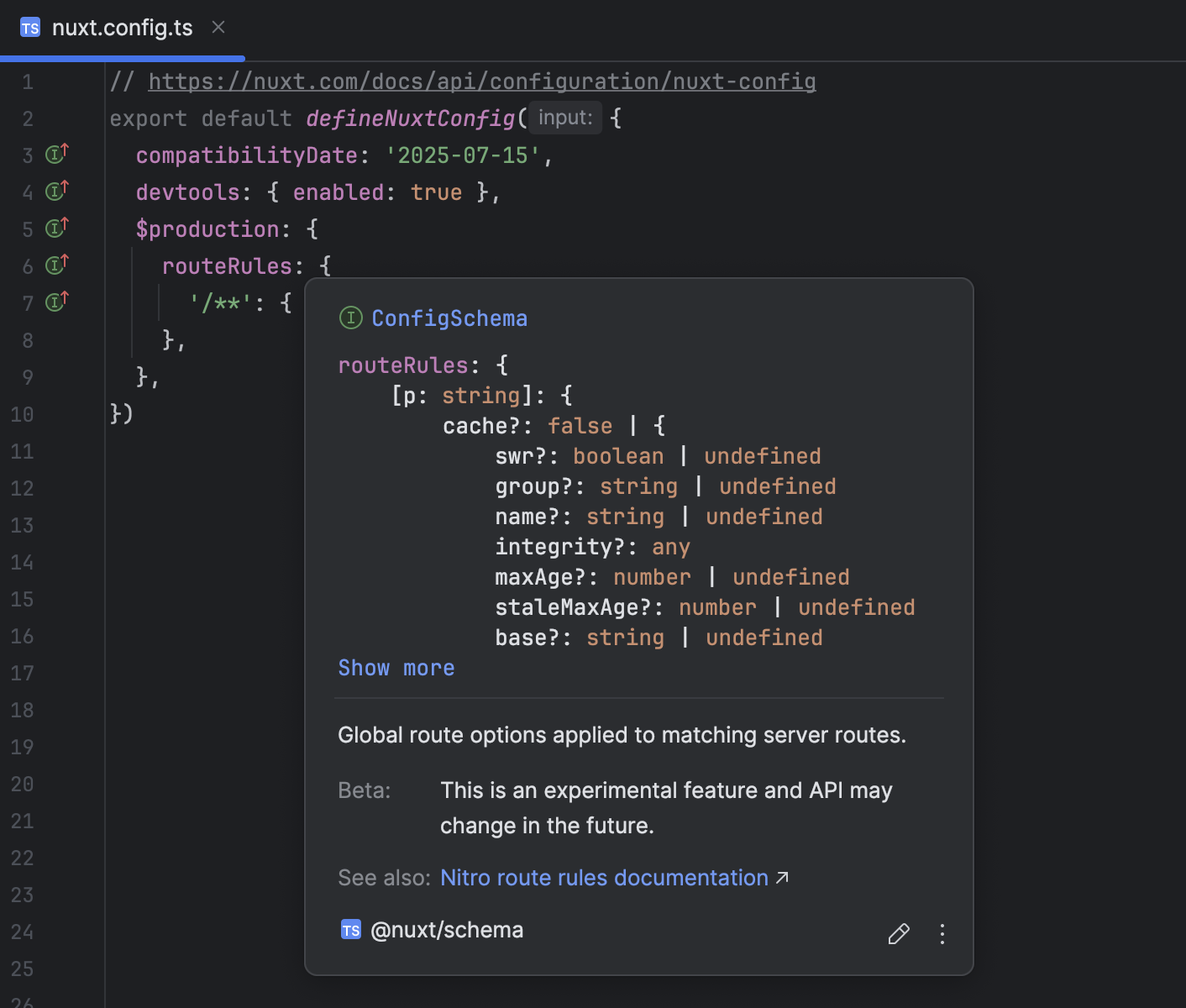Click the gutter override icon on line 5

click(x=55, y=228)
